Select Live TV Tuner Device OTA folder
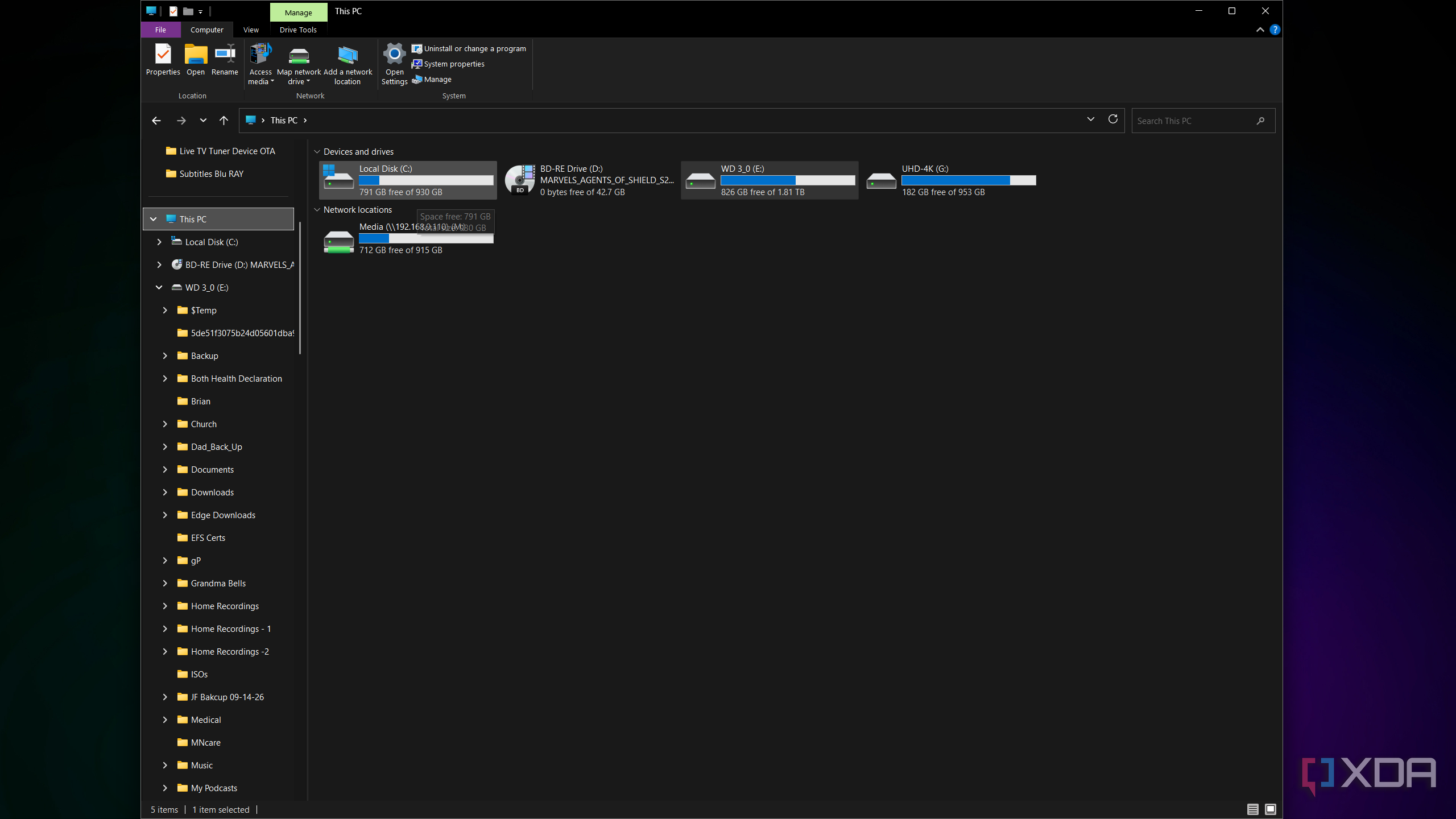 pos(220,151)
